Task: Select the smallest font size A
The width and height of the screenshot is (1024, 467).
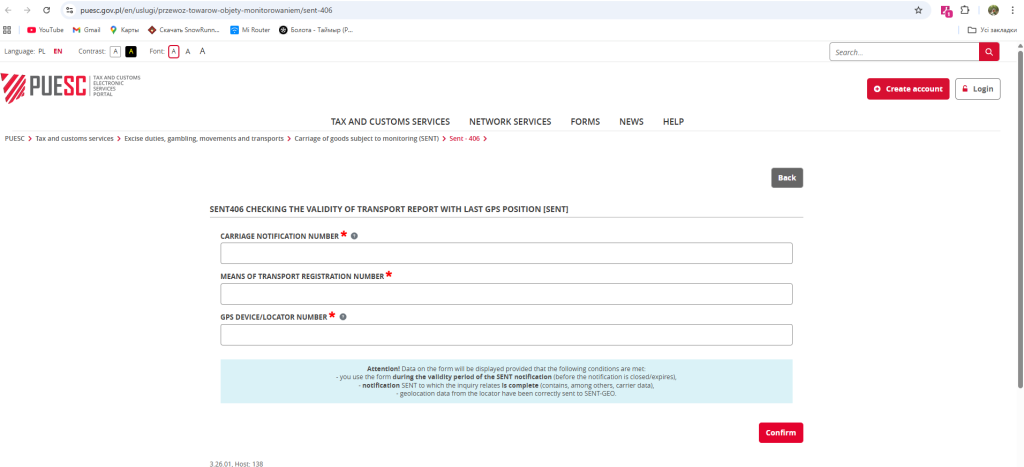Action: pyautogui.click(x=174, y=51)
